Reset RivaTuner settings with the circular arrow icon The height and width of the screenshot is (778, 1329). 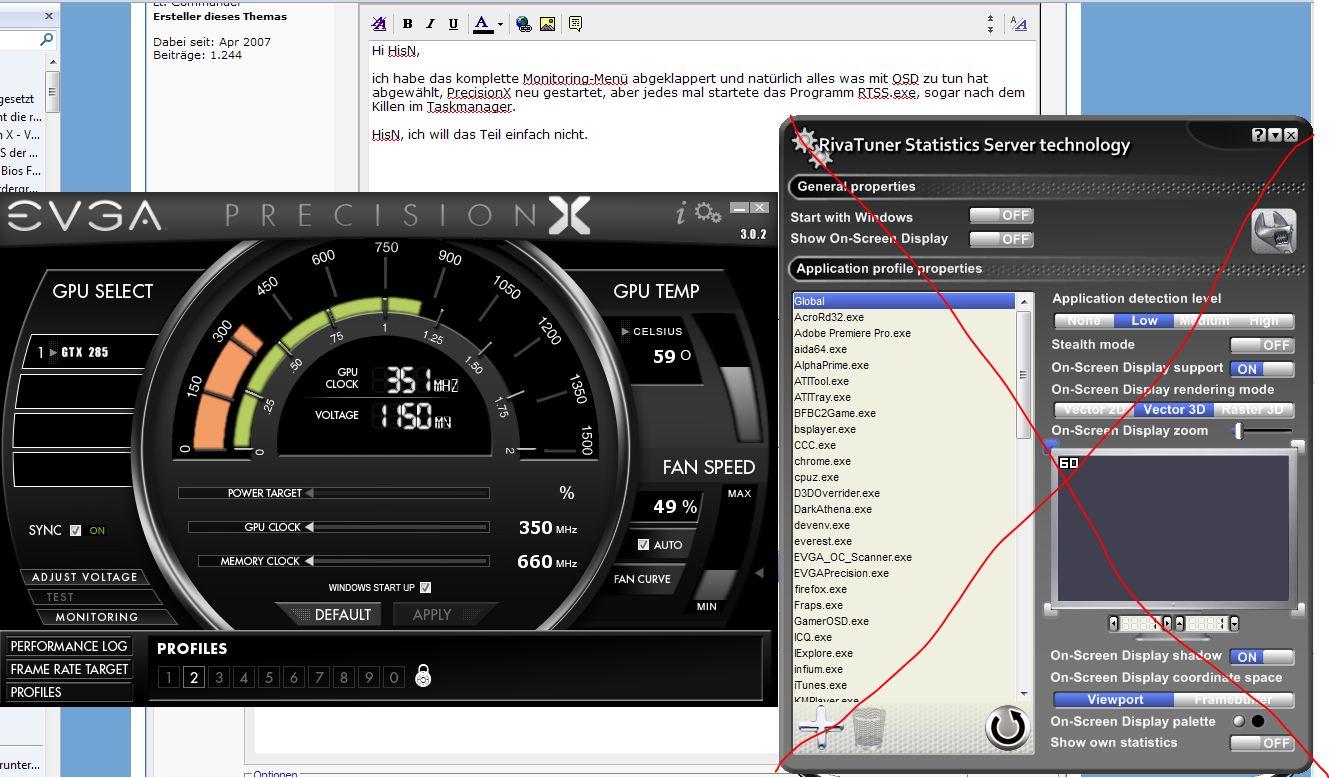click(1008, 729)
